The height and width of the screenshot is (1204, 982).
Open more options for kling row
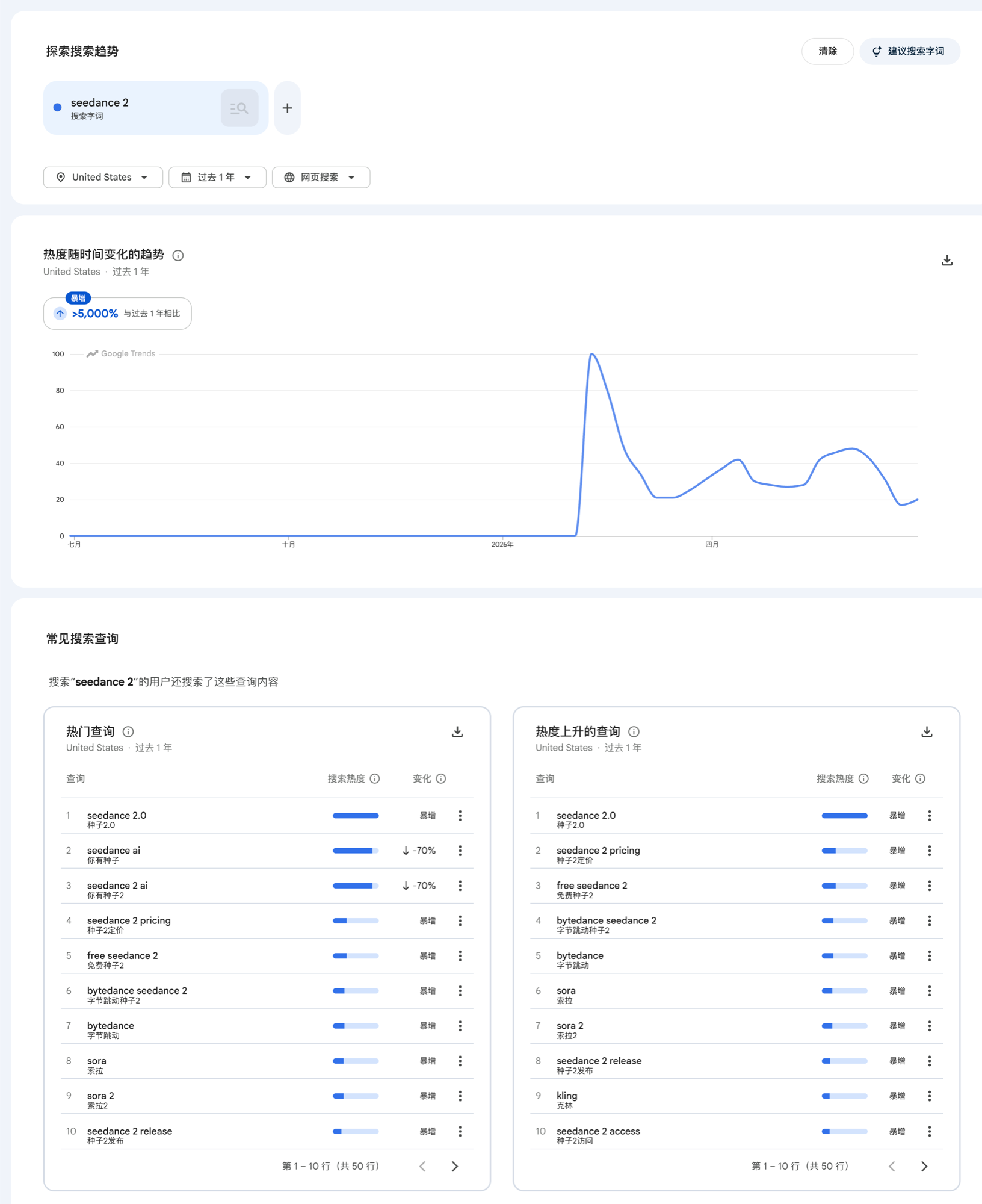930,1096
